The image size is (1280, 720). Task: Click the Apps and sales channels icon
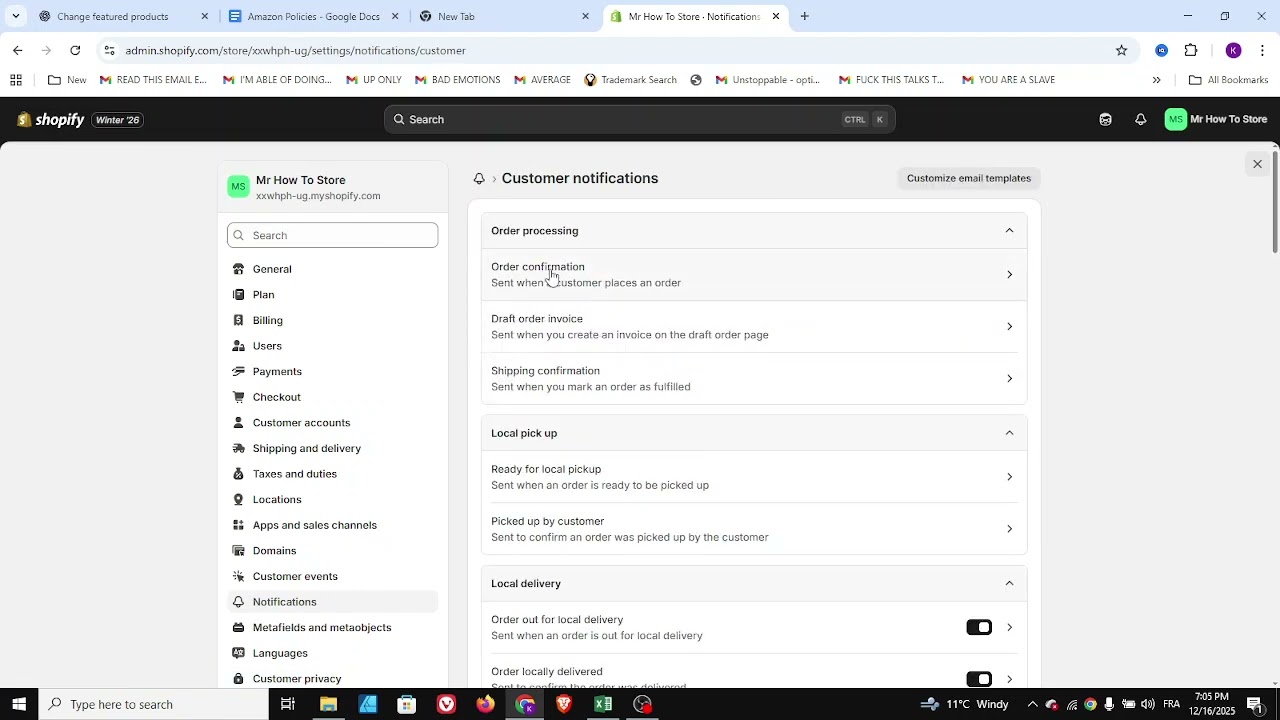point(238,525)
